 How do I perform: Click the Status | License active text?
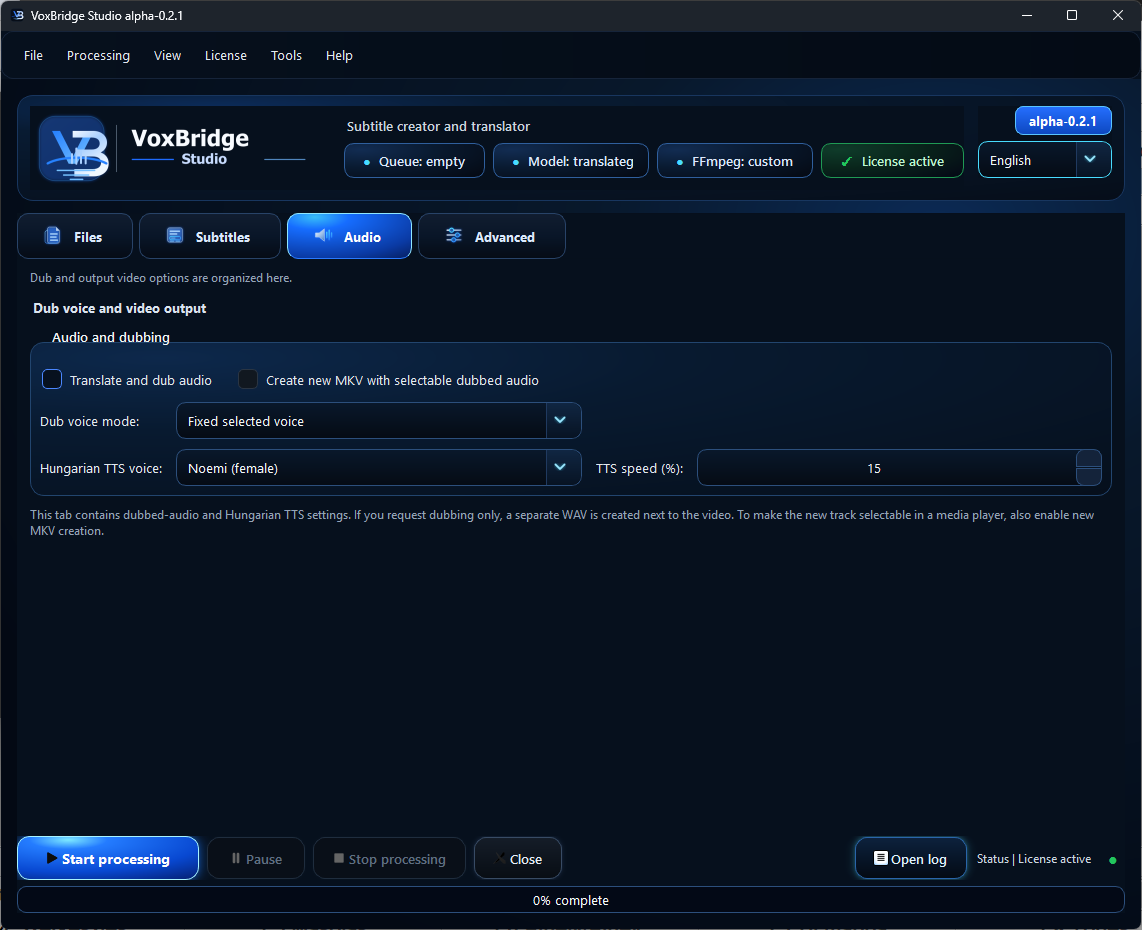click(1033, 859)
